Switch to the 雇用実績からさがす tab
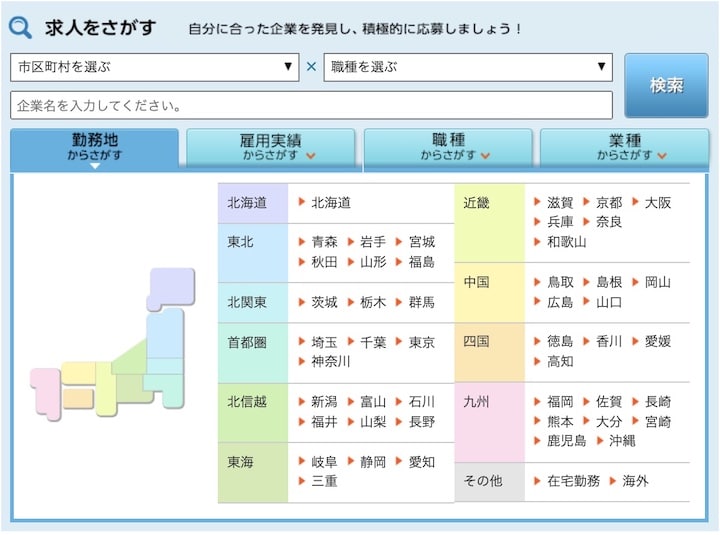720x535 pixels. [271, 147]
